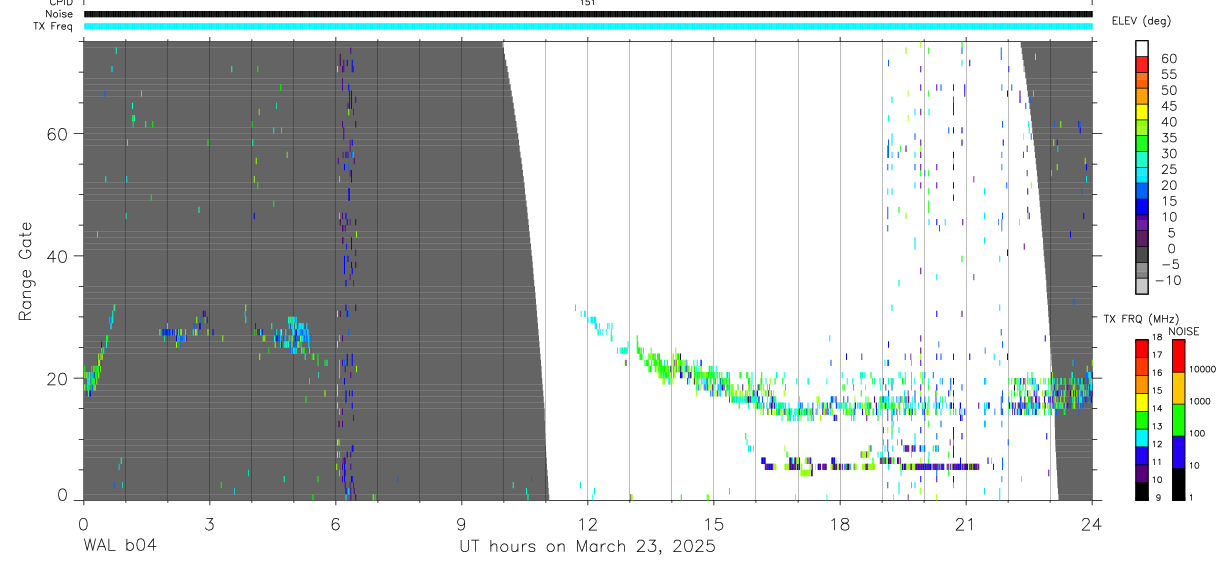This screenshot has height=567, width=1228.
Task: Click x-axis hour label '18'
Action: tap(839, 523)
